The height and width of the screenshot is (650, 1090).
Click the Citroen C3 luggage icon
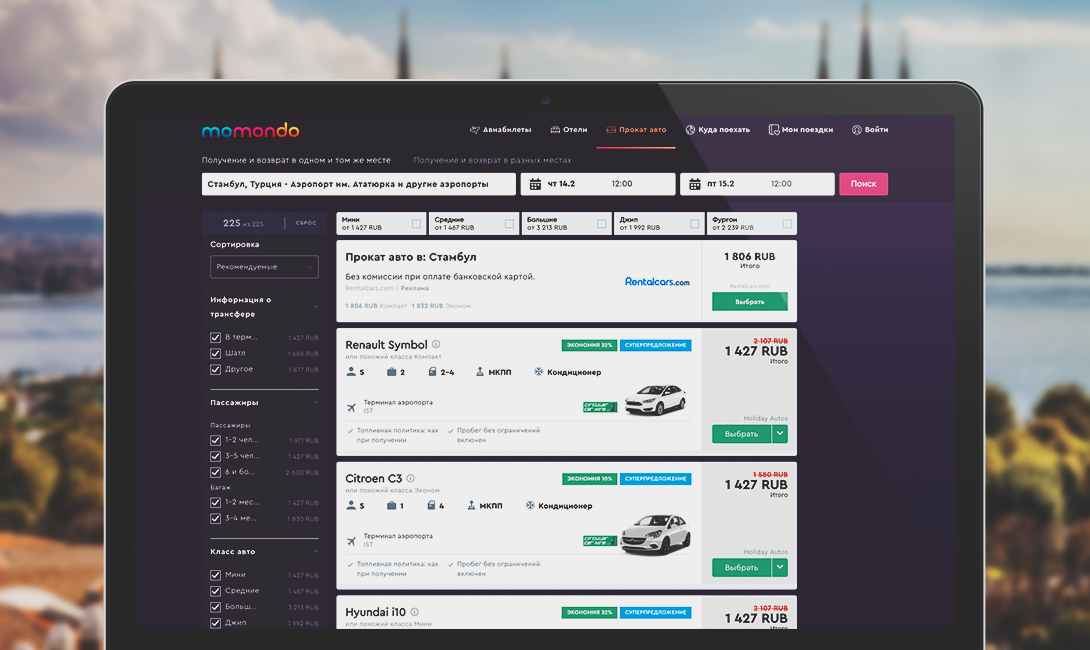tap(391, 505)
